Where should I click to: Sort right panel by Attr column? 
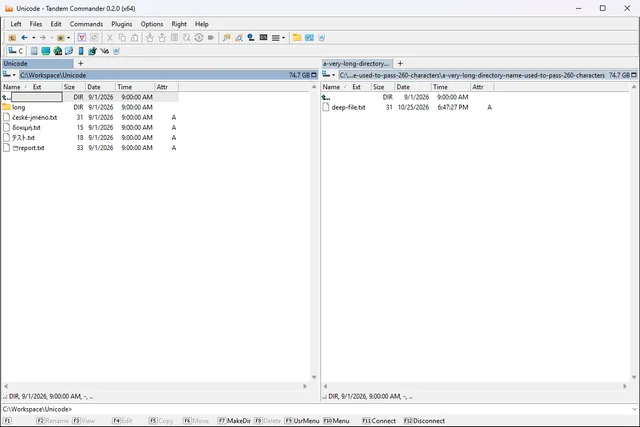pyautogui.click(x=482, y=87)
